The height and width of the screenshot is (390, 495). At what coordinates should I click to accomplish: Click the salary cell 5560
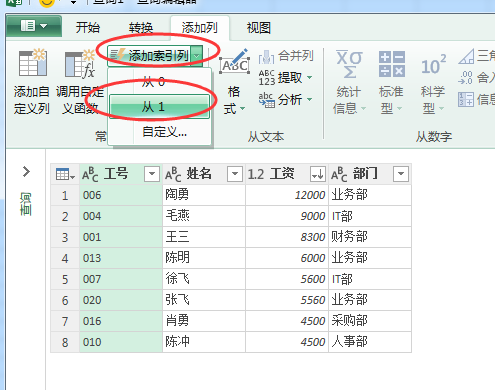click(287, 300)
